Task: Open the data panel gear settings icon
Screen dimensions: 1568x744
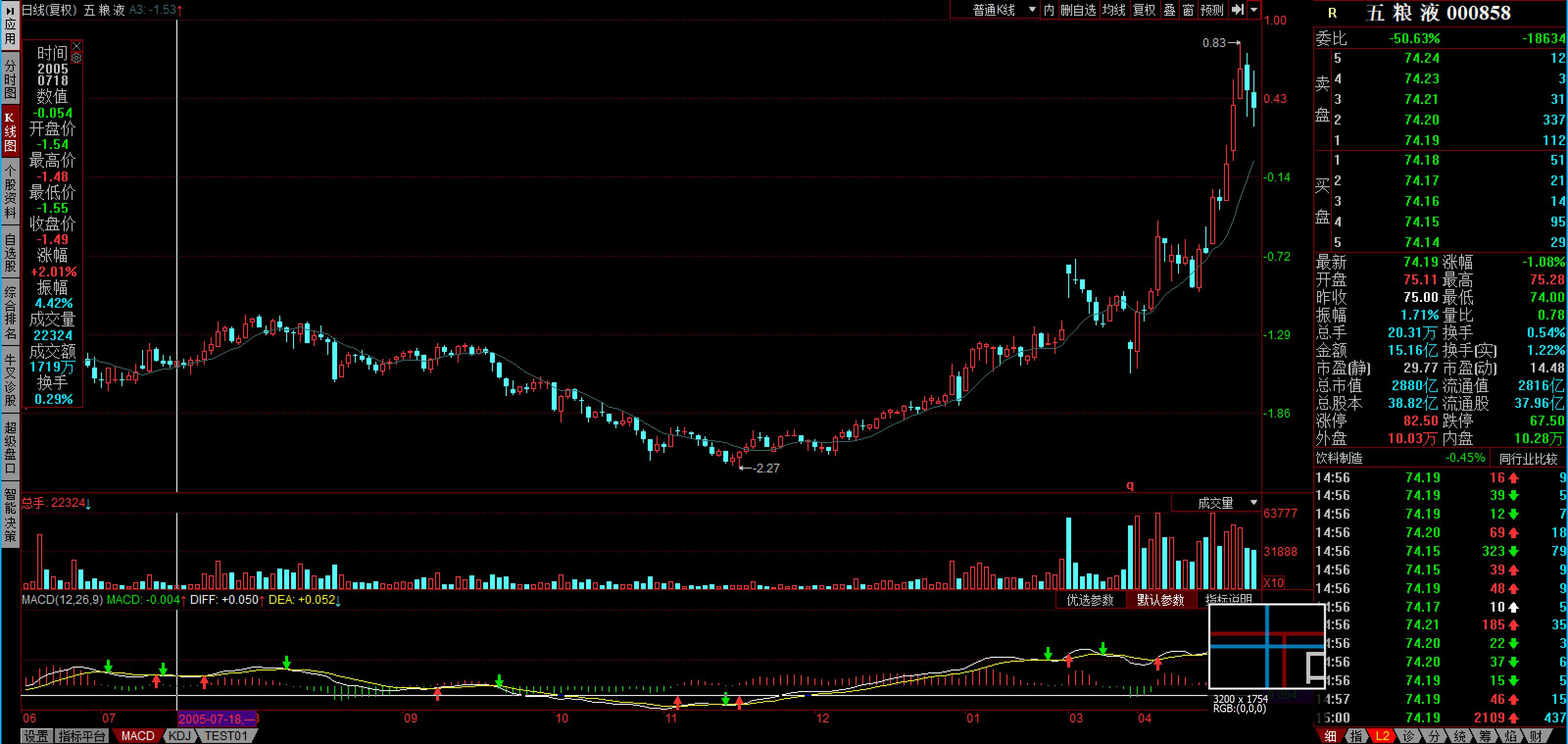Action: [x=77, y=58]
